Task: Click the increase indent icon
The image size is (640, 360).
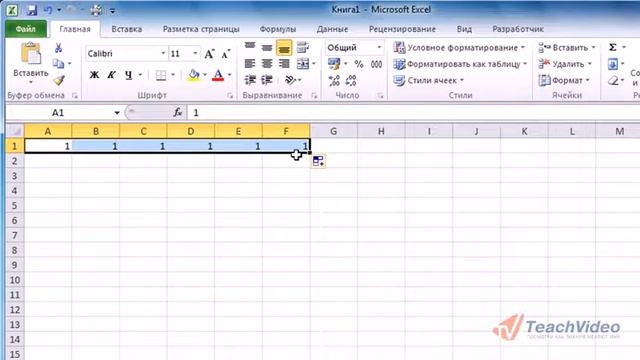Action: (x=267, y=80)
